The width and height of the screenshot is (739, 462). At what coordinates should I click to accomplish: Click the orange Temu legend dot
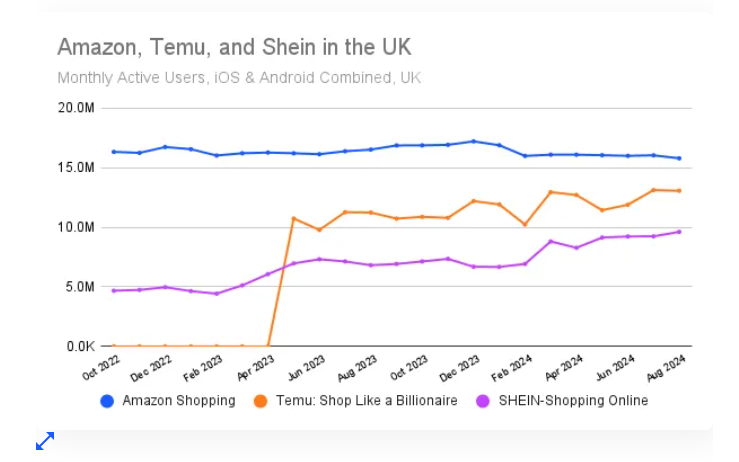point(261,401)
